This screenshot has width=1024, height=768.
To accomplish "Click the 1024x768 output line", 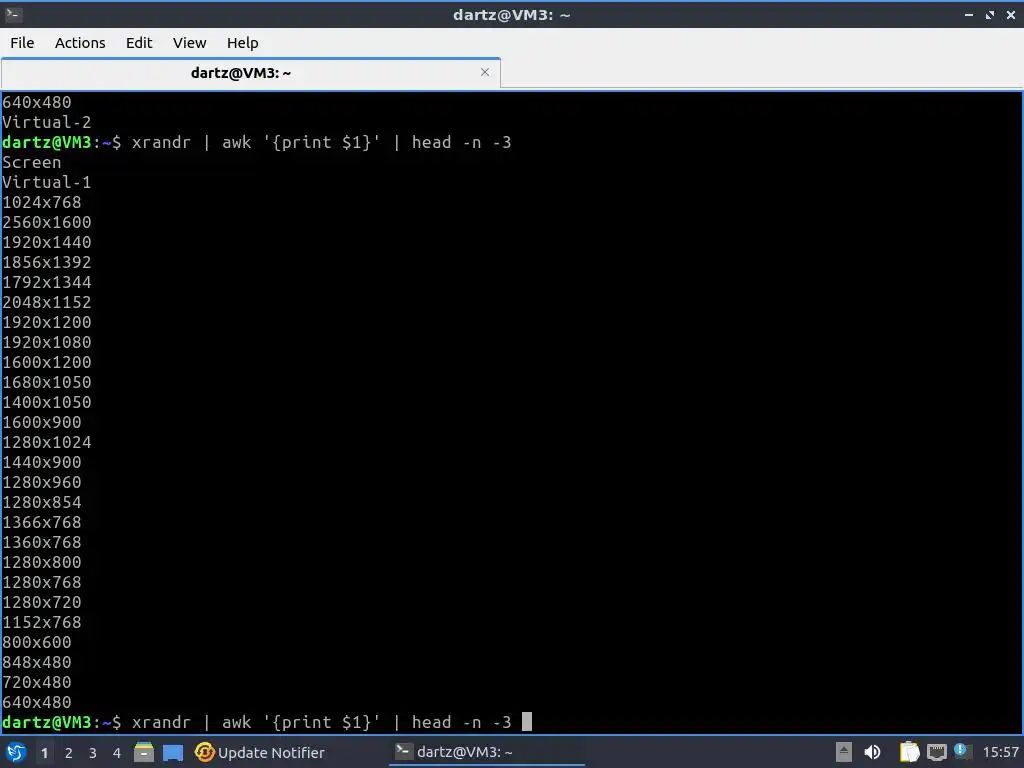I will tap(42, 202).
